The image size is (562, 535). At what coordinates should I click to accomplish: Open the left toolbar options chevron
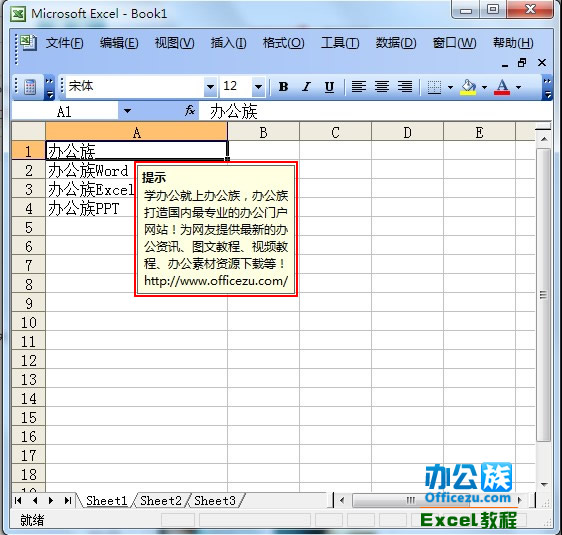tap(49, 87)
